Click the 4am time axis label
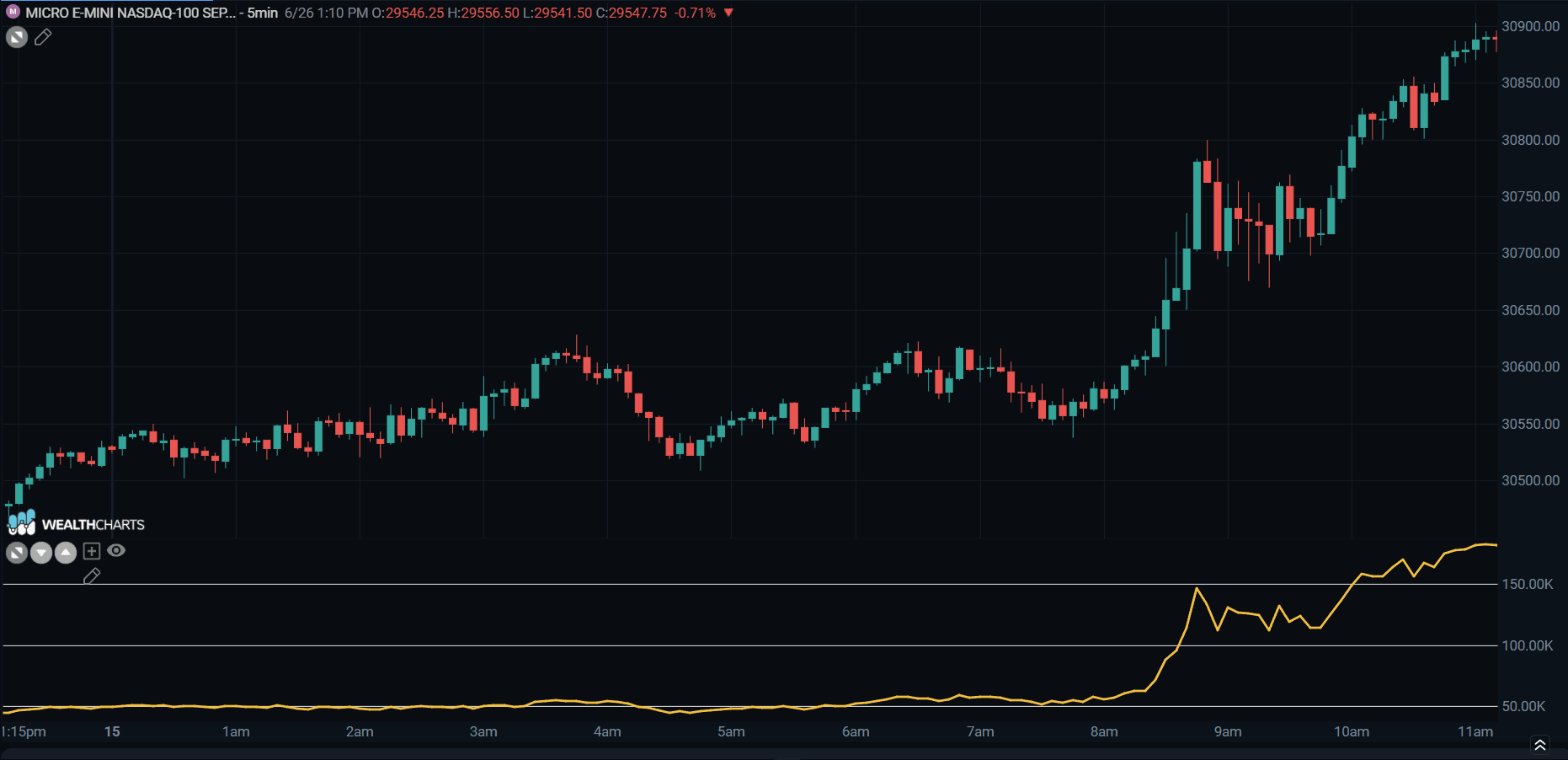Viewport: 1568px width, 760px height. point(607,731)
